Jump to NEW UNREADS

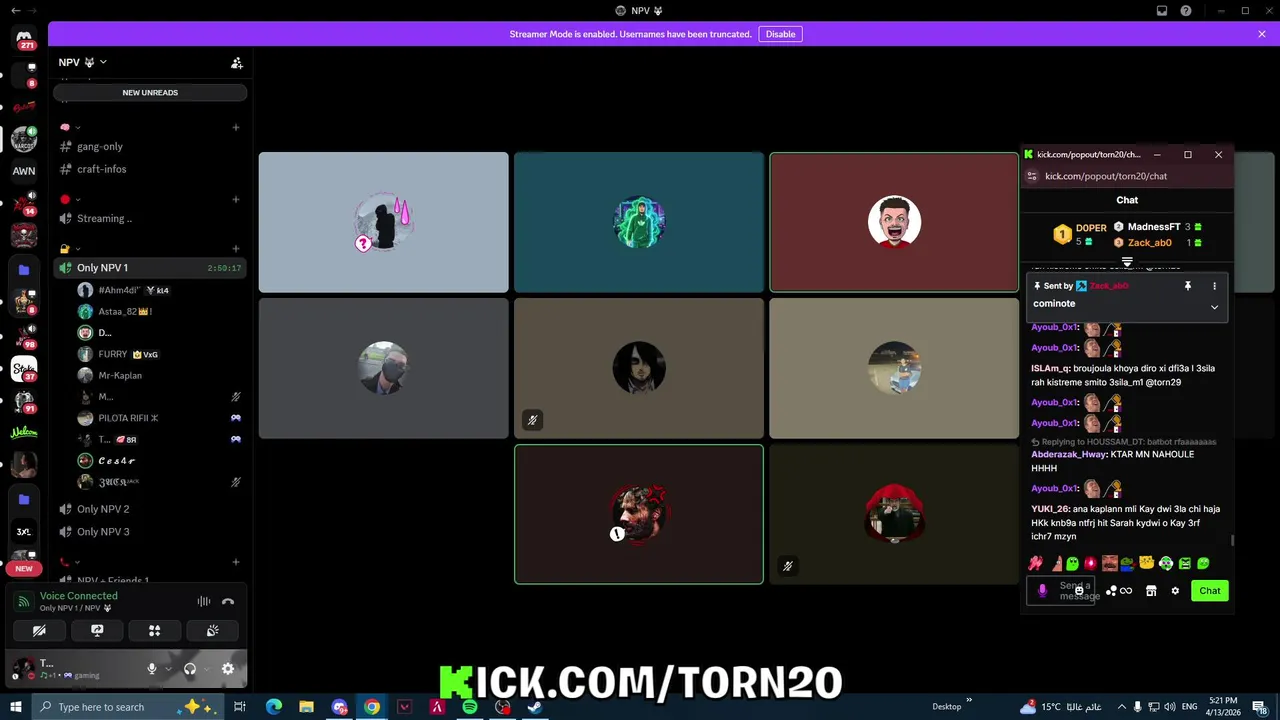click(150, 93)
